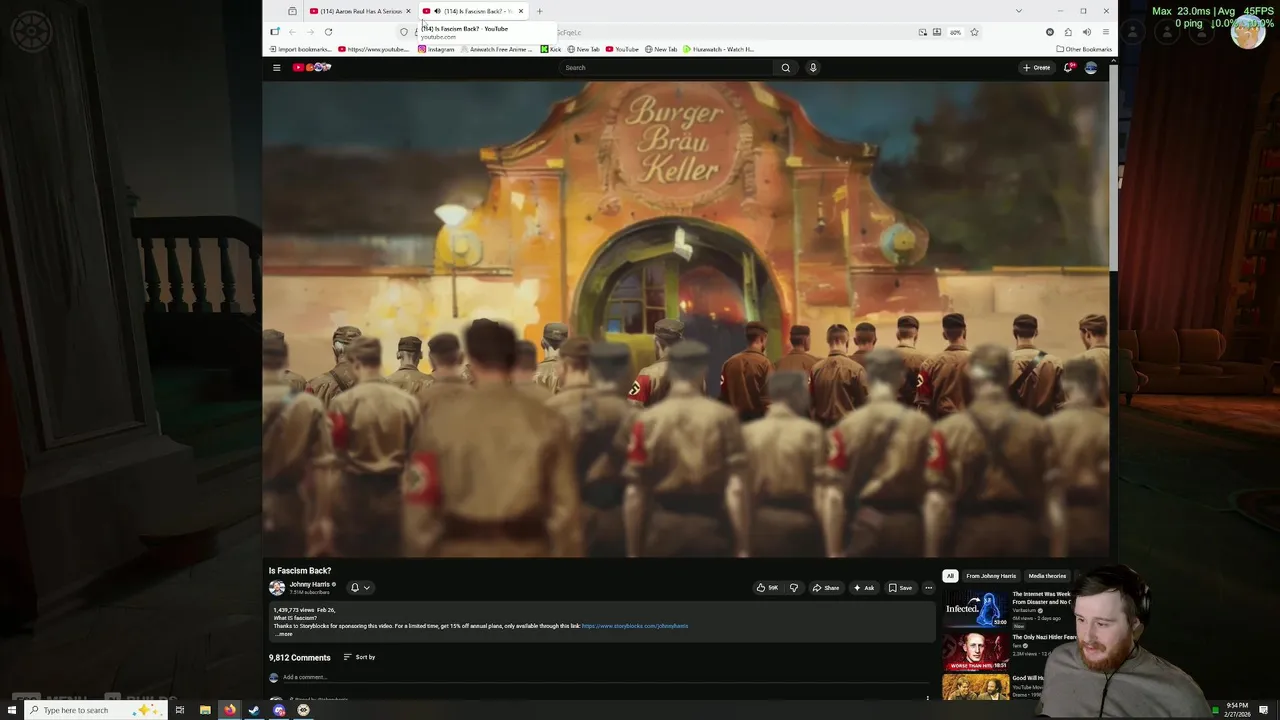Open 'Infected' recommended video thumbnail
Screen dimensions: 1280x720
975,610
